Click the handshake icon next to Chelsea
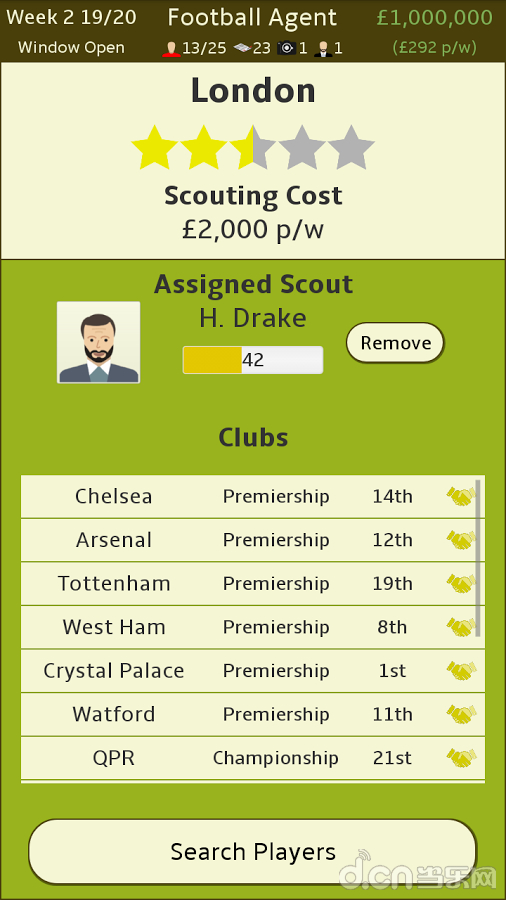The height and width of the screenshot is (900, 506). coord(461,496)
